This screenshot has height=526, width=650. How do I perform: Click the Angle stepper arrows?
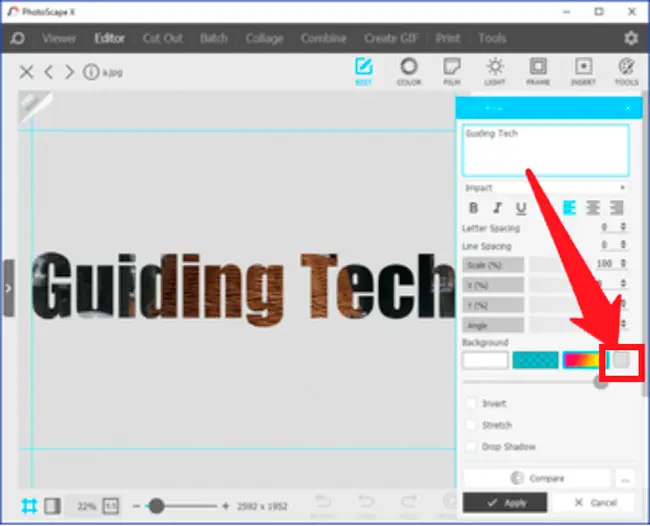pos(623,324)
